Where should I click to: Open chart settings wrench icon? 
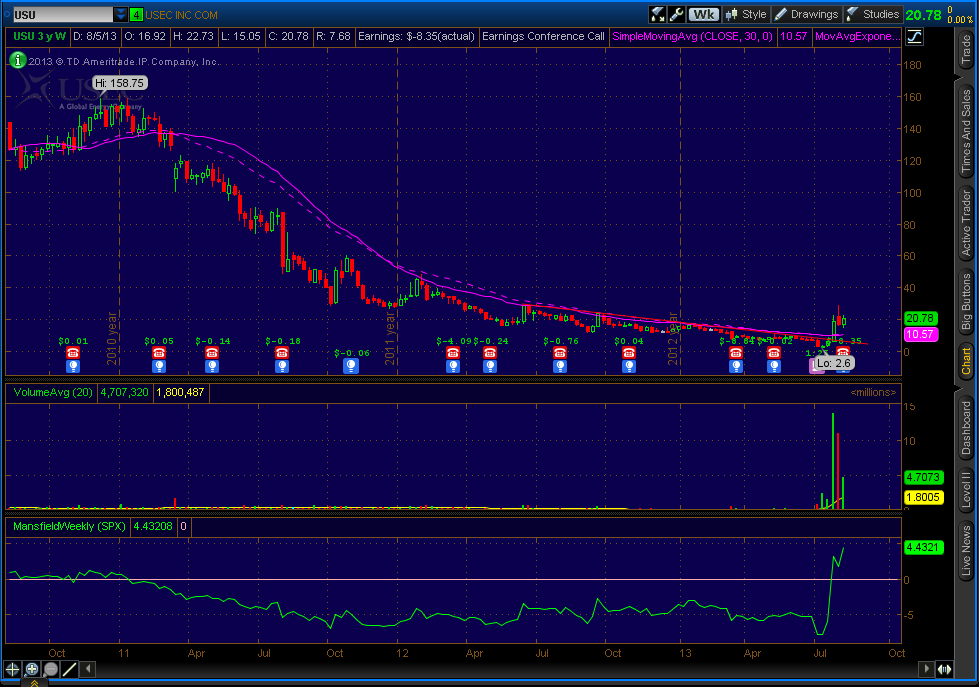pyautogui.click(x=677, y=14)
